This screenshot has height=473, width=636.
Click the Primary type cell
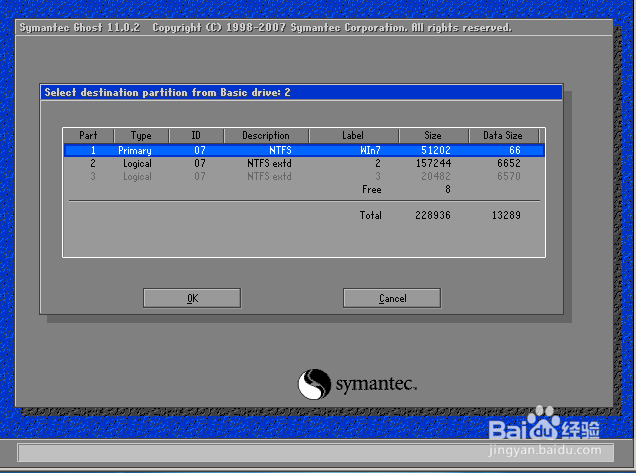(135, 151)
